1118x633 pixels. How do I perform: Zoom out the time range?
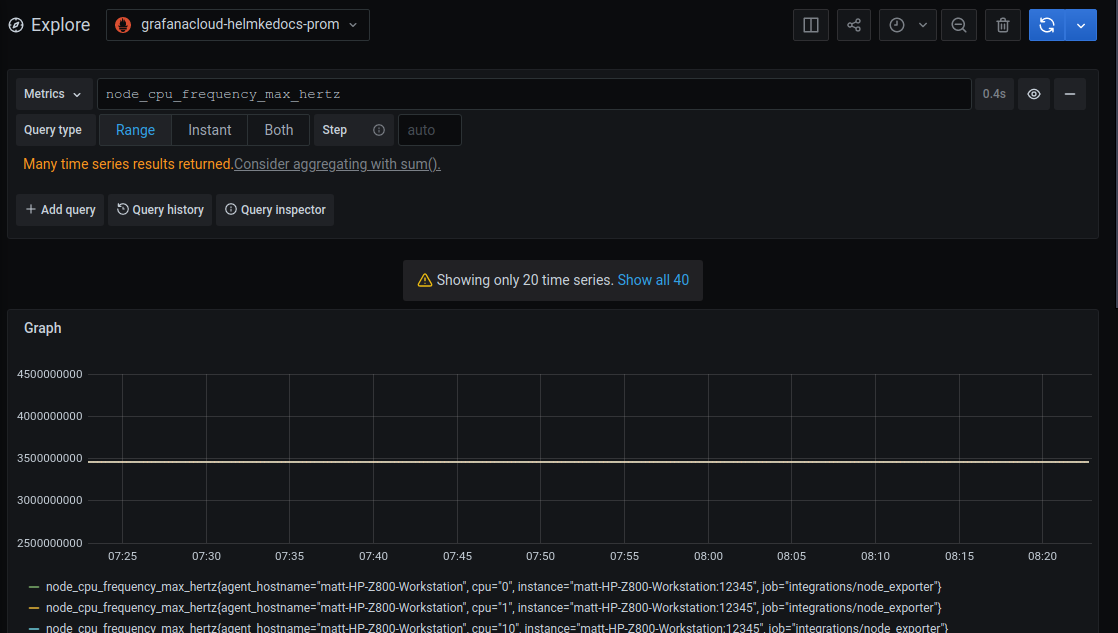tap(958, 24)
